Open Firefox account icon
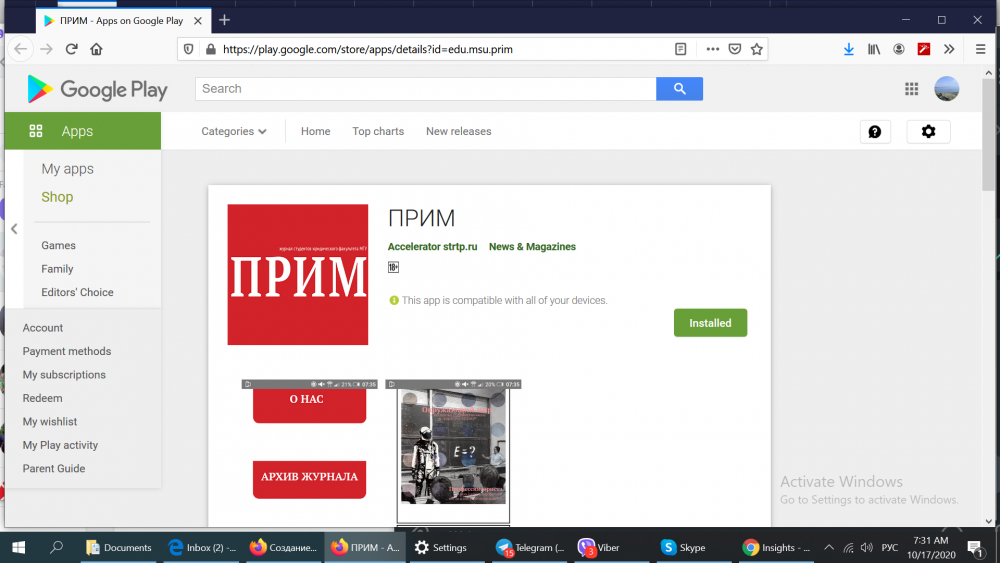1000x563 pixels. (899, 49)
